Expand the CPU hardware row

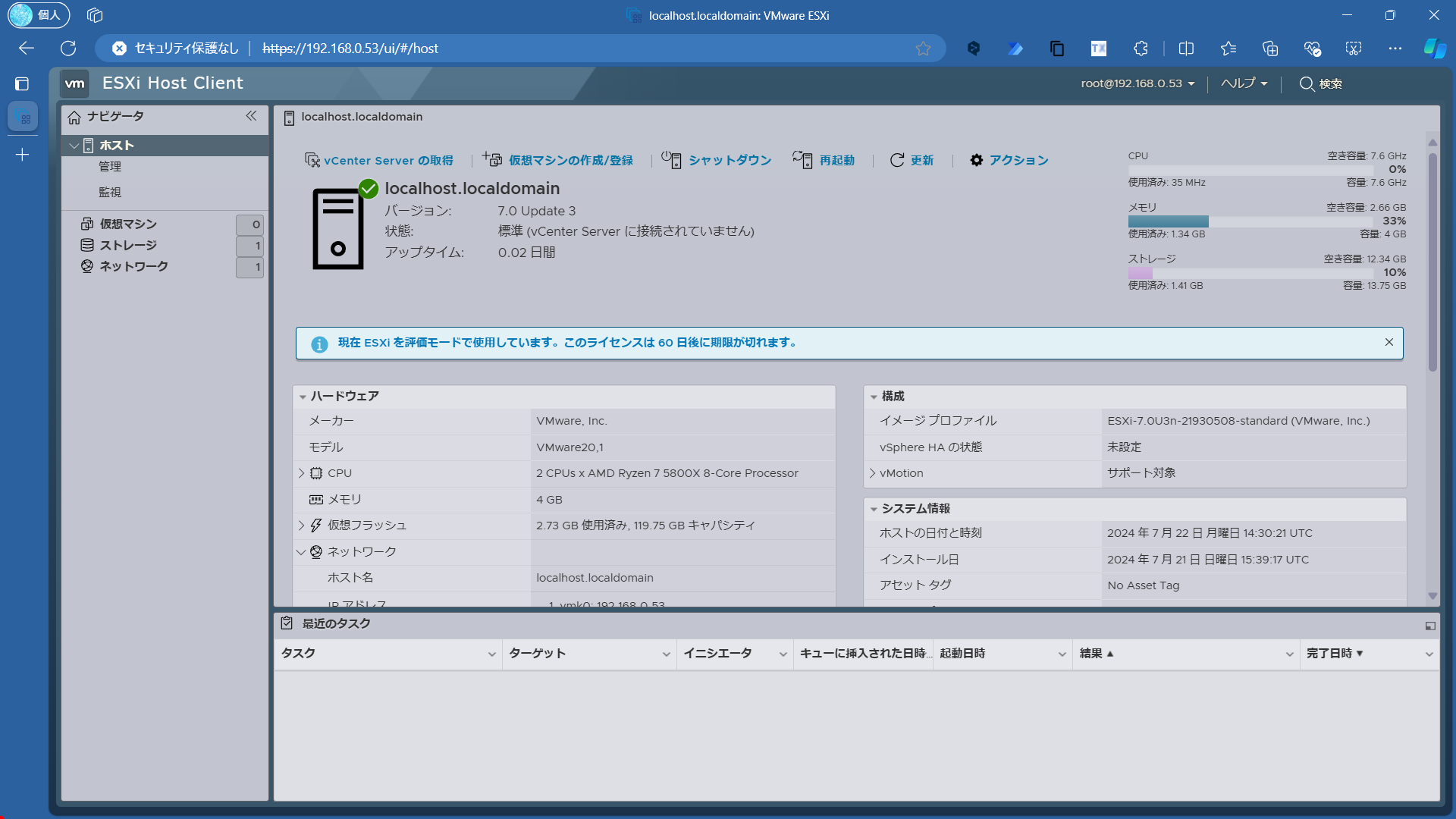pyautogui.click(x=301, y=473)
